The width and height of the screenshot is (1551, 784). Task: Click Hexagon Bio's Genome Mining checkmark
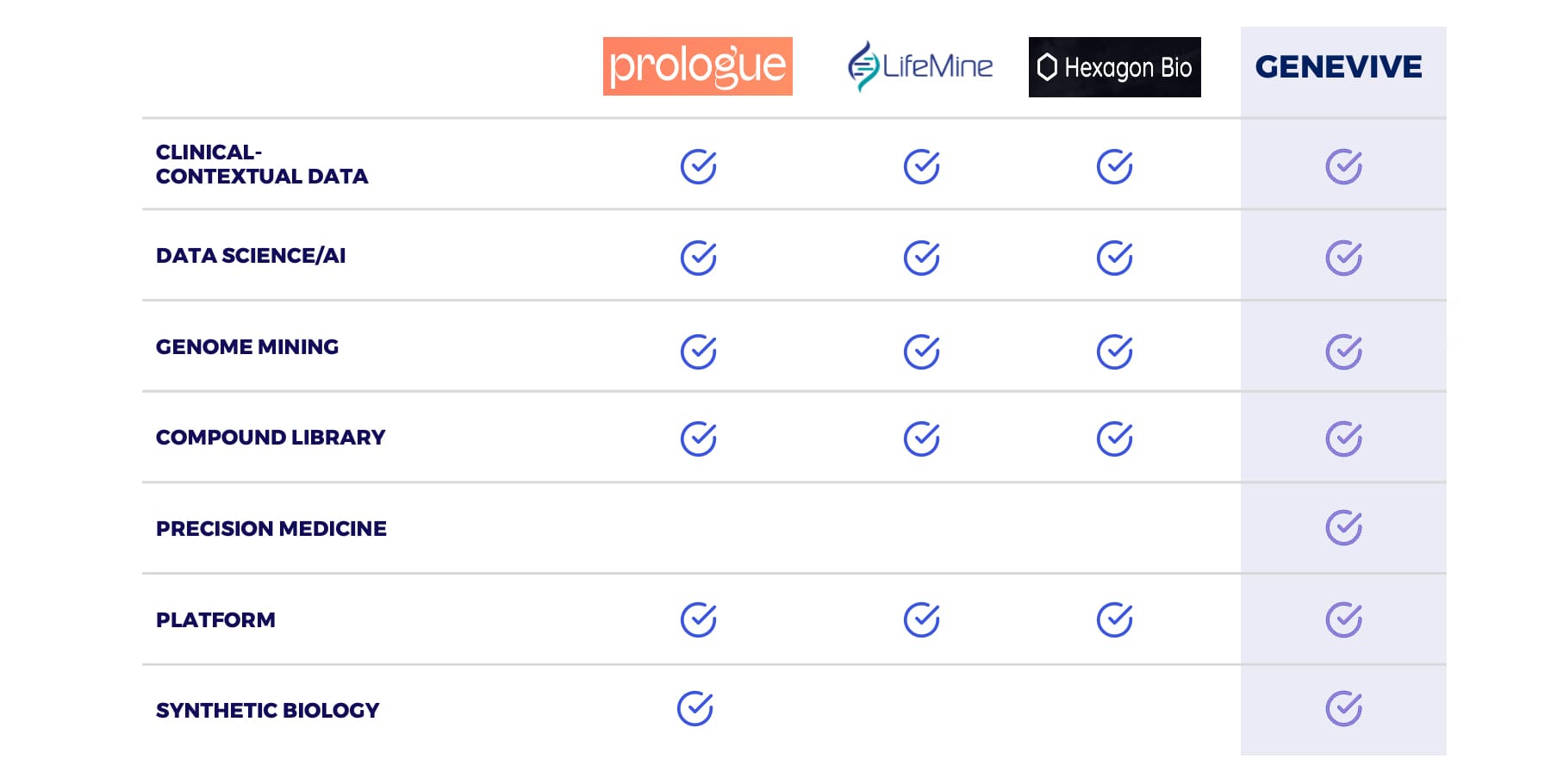(1114, 352)
